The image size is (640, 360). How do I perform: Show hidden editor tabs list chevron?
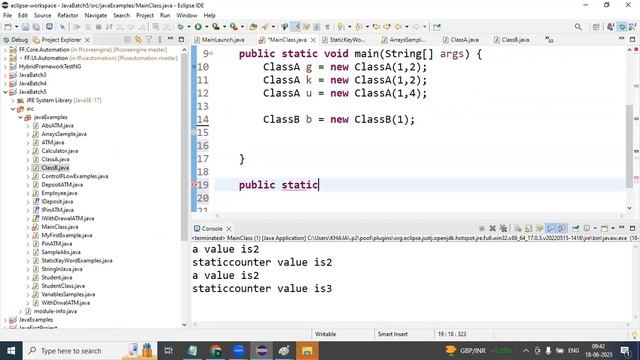tap(549, 40)
